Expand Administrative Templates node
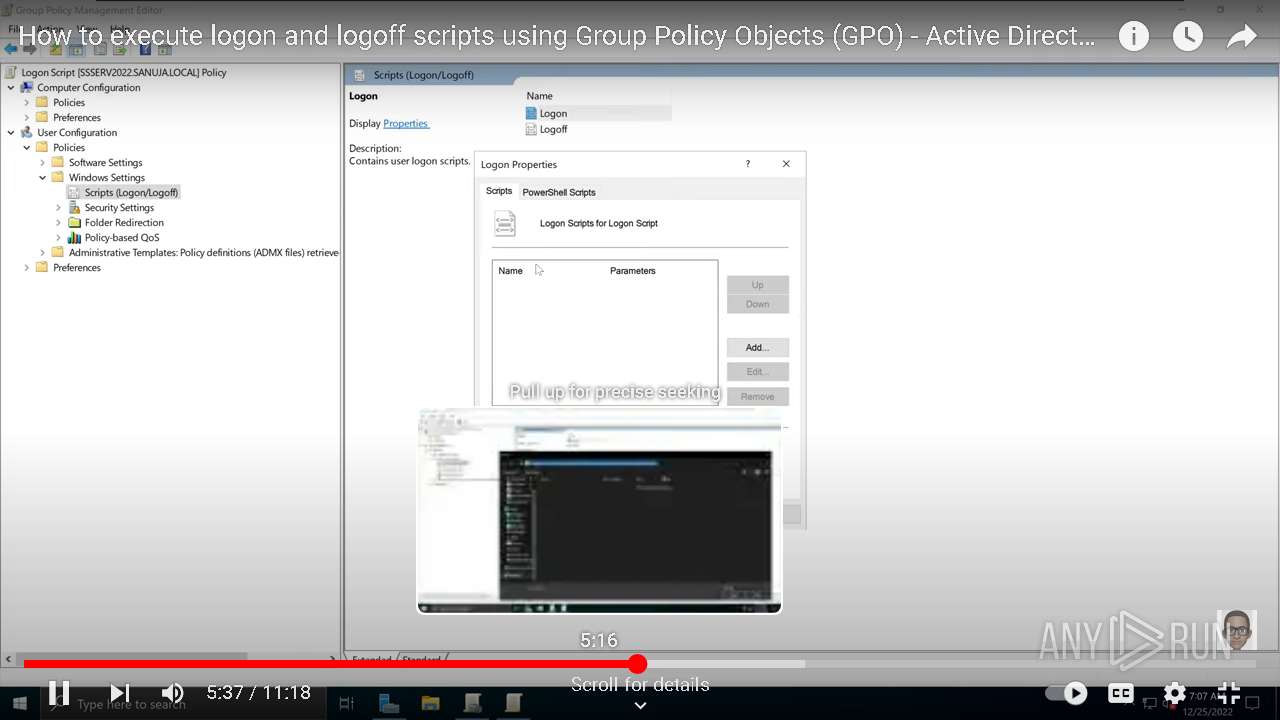Viewport: 1280px width, 720px height. click(x=43, y=252)
